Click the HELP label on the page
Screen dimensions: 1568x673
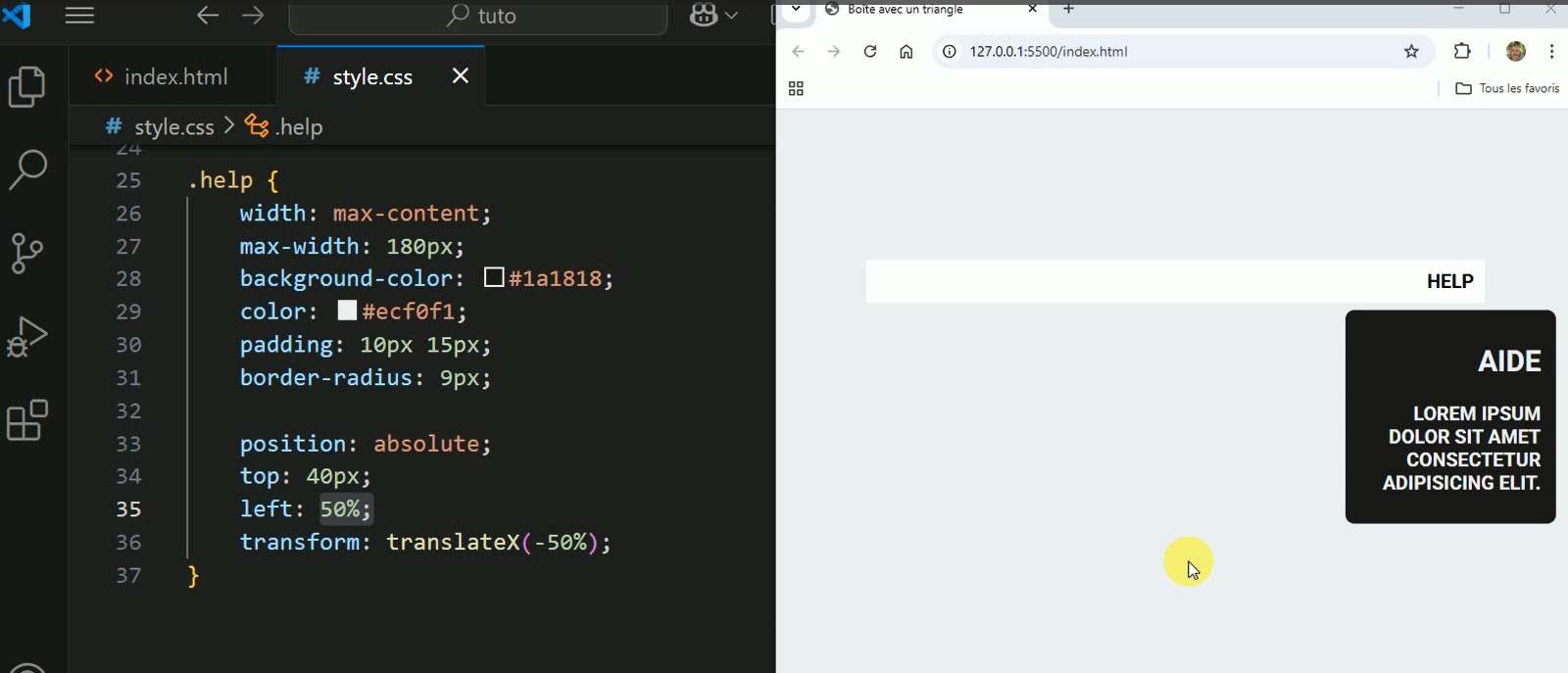click(x=1449, y=282)
